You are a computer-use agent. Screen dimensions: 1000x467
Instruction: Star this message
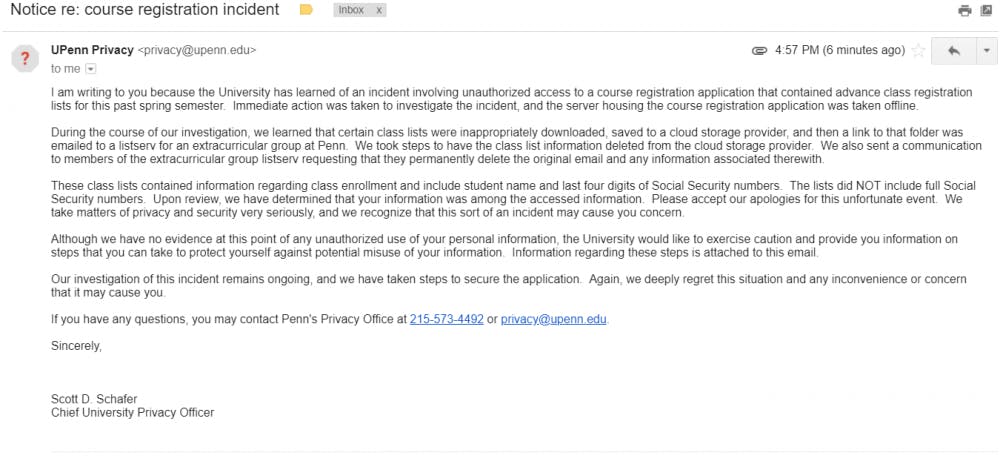[x=918, y=50]
